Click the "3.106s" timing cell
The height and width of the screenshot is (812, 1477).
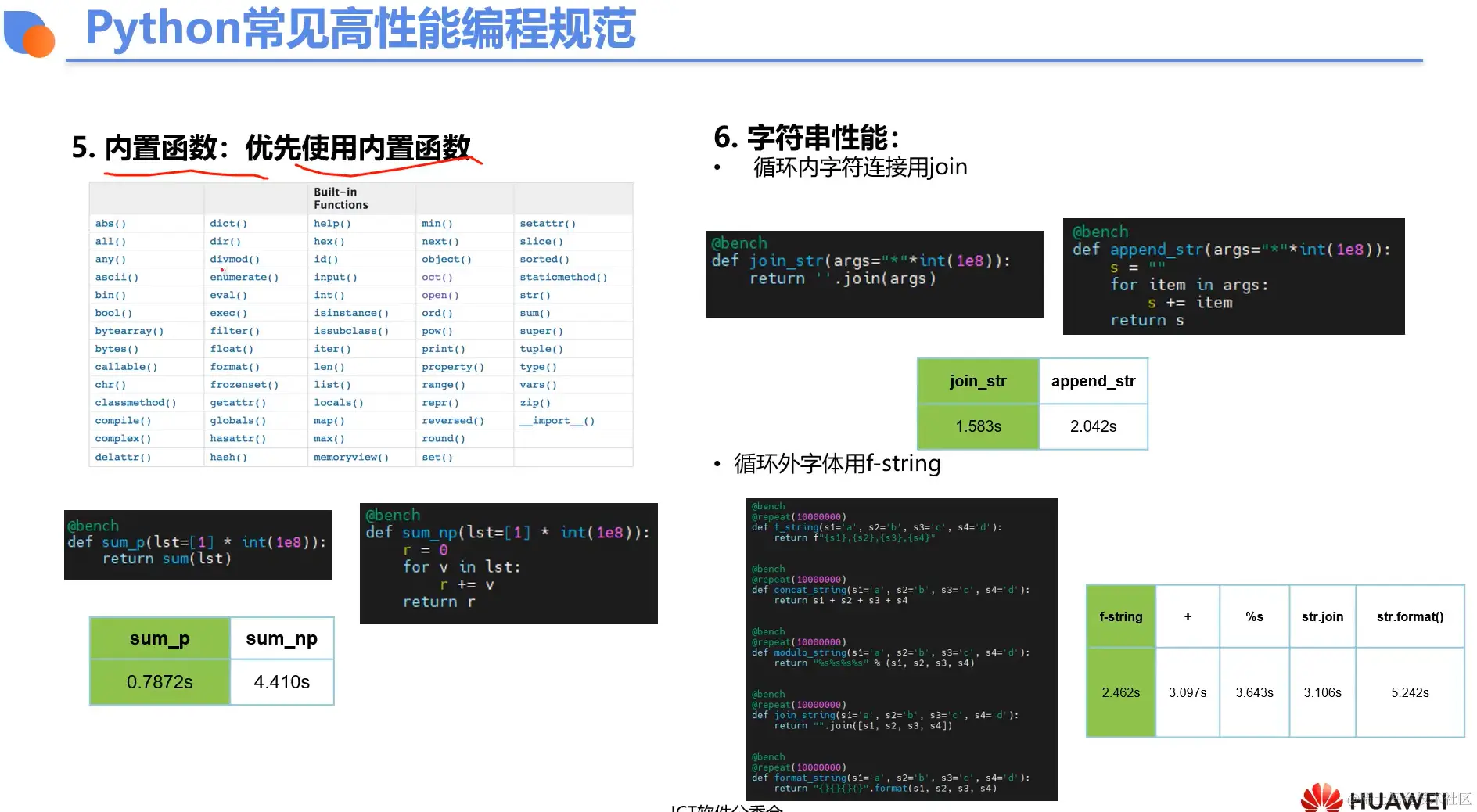(1323, 692)
